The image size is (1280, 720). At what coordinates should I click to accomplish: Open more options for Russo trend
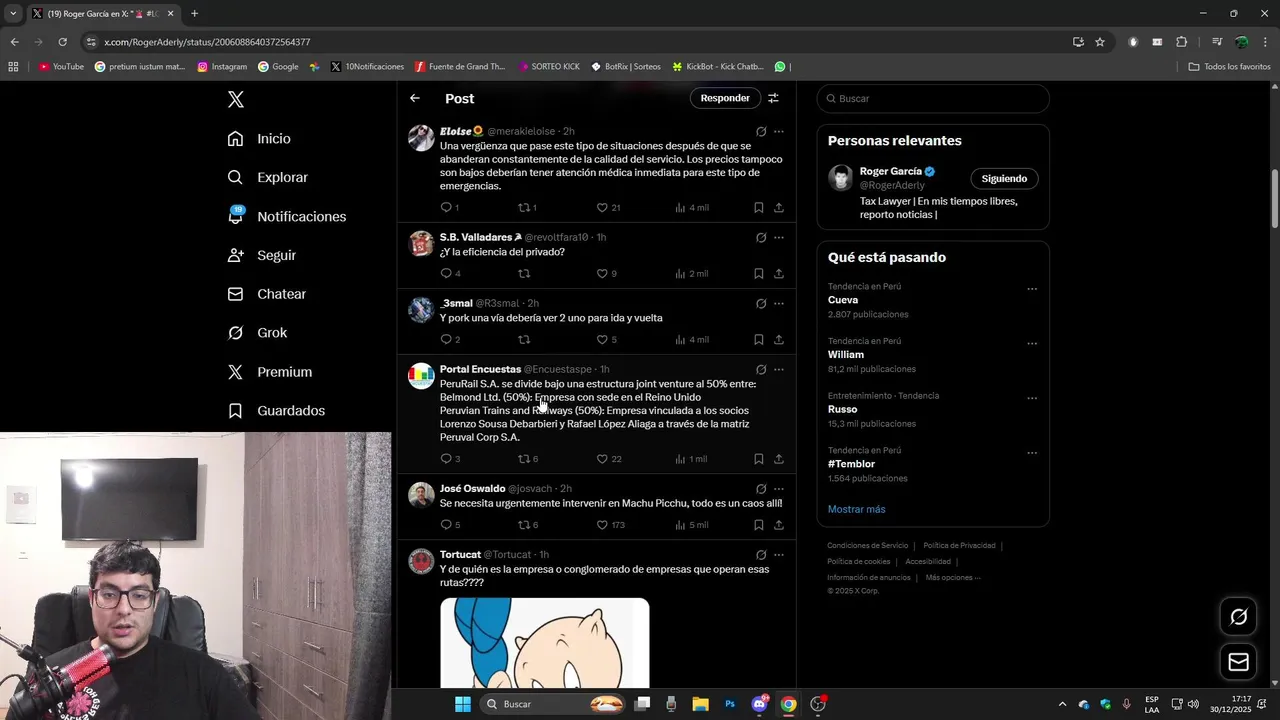(x=1032, y=398)
